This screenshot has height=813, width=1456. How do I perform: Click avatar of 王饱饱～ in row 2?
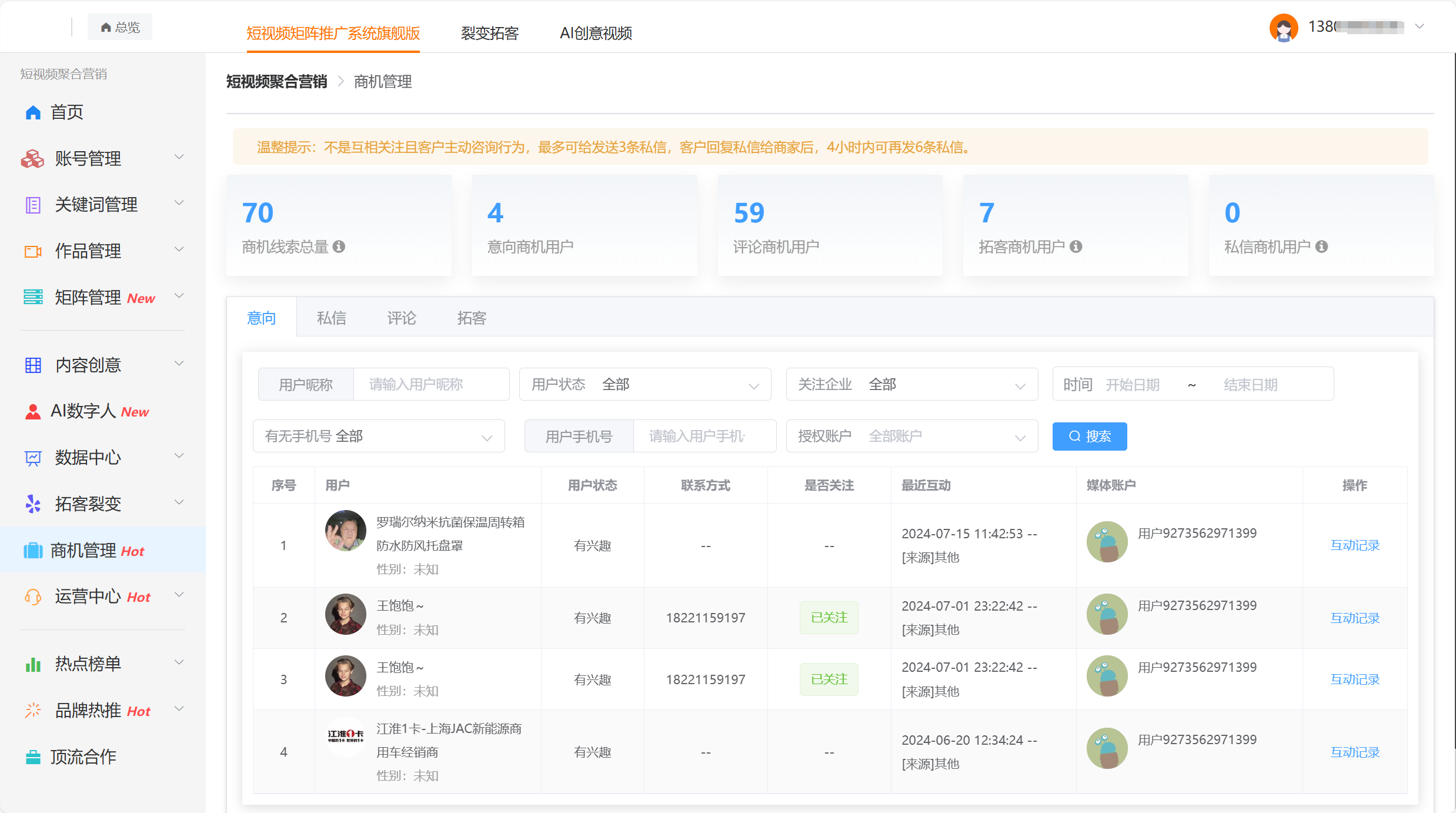[346, 614]
